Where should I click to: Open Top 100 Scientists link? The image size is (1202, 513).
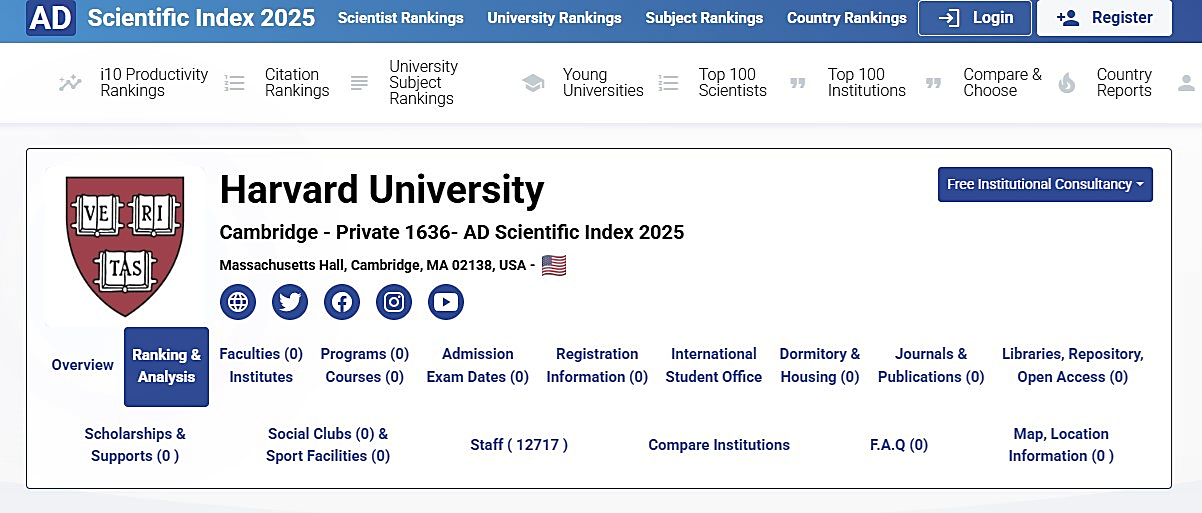[733, 83]
